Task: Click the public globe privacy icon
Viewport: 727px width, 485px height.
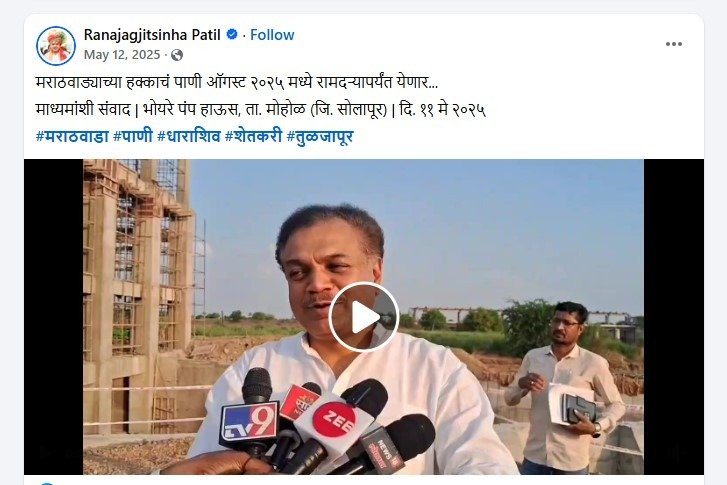Action: pos(177,55)
